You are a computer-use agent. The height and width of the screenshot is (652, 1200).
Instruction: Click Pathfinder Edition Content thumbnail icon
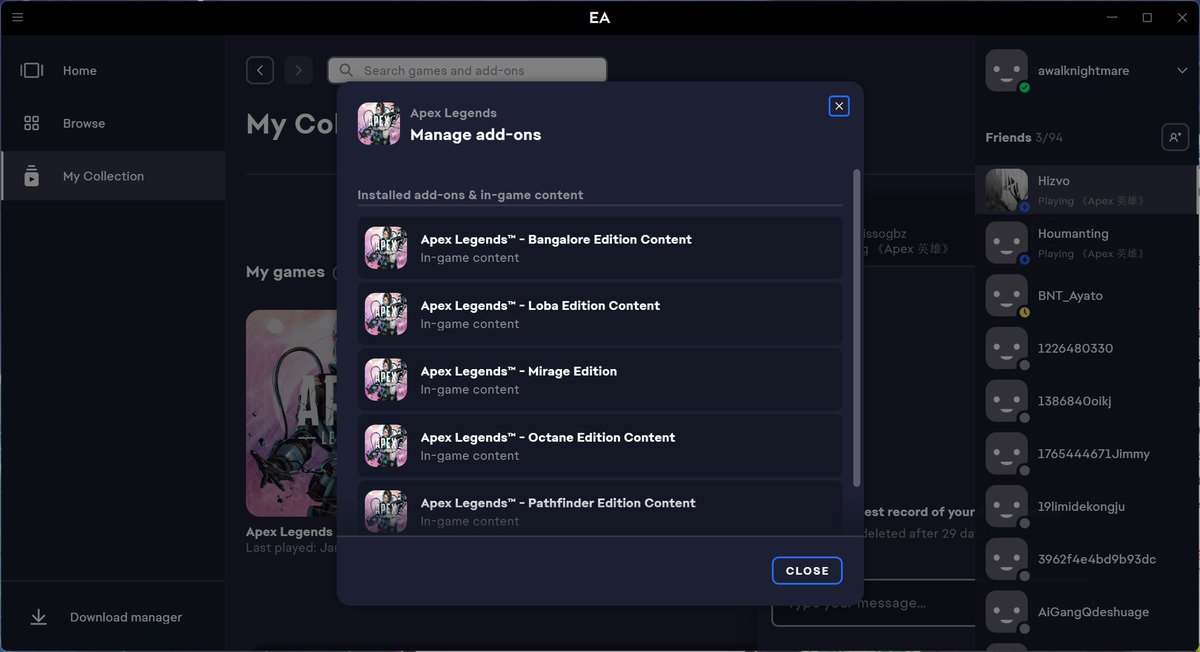coord(386,510)
